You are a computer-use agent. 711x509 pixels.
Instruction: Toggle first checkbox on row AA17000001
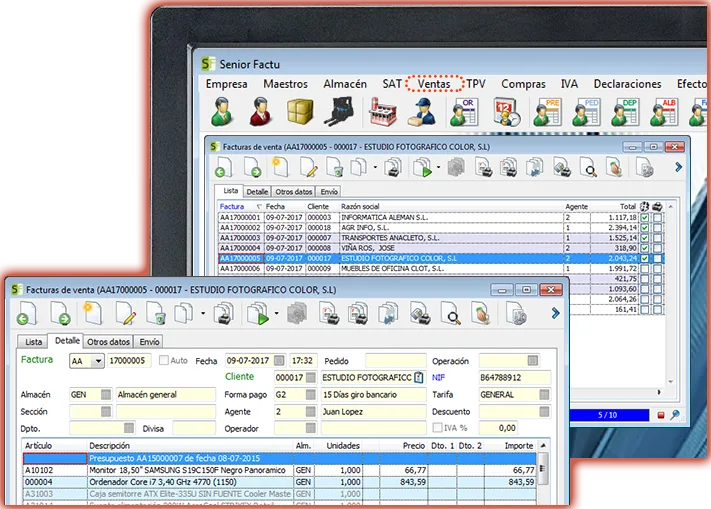644,218
